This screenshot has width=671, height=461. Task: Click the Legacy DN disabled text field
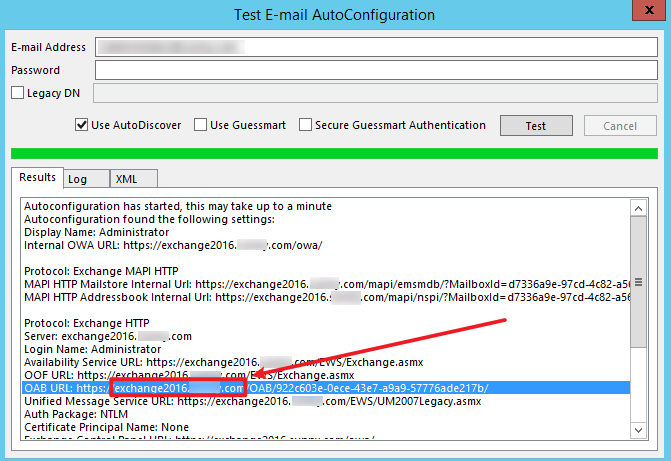tap(375, 93)
